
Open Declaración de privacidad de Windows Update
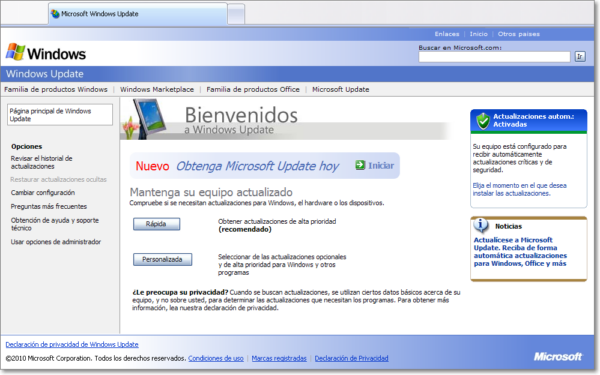72,344
